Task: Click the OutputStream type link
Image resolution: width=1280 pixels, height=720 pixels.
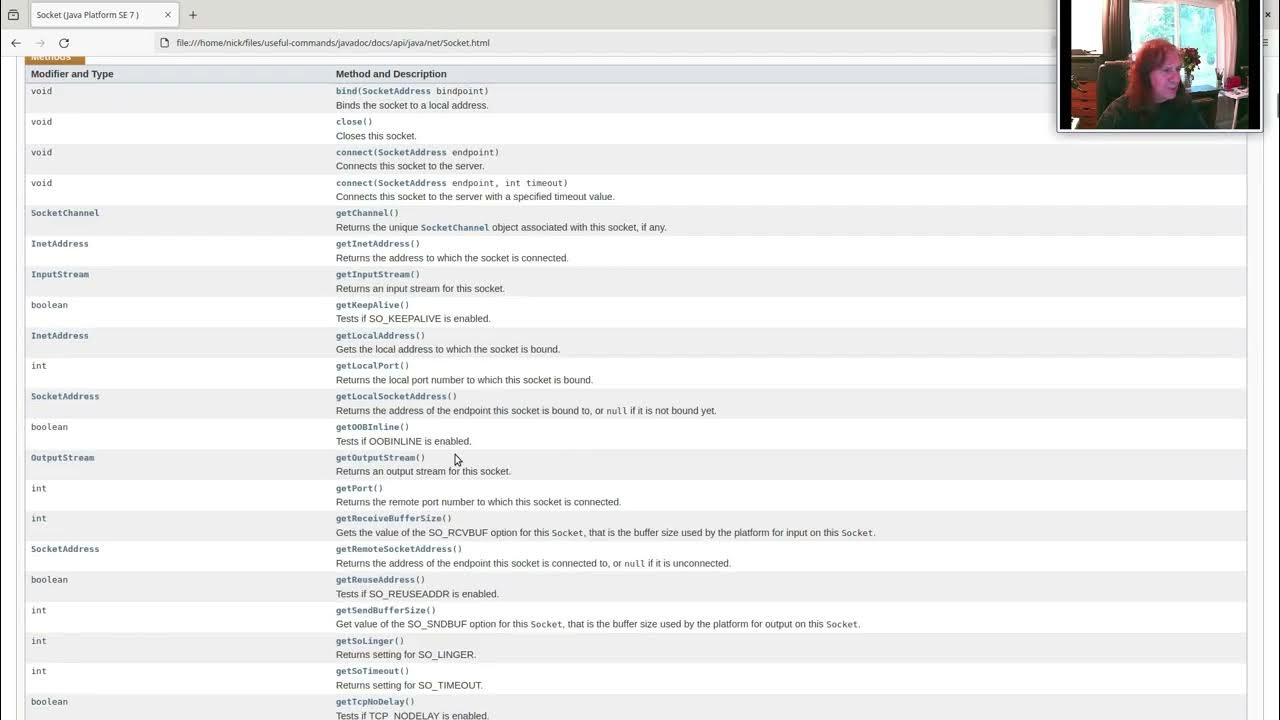Action: click(x=62, y=458)
